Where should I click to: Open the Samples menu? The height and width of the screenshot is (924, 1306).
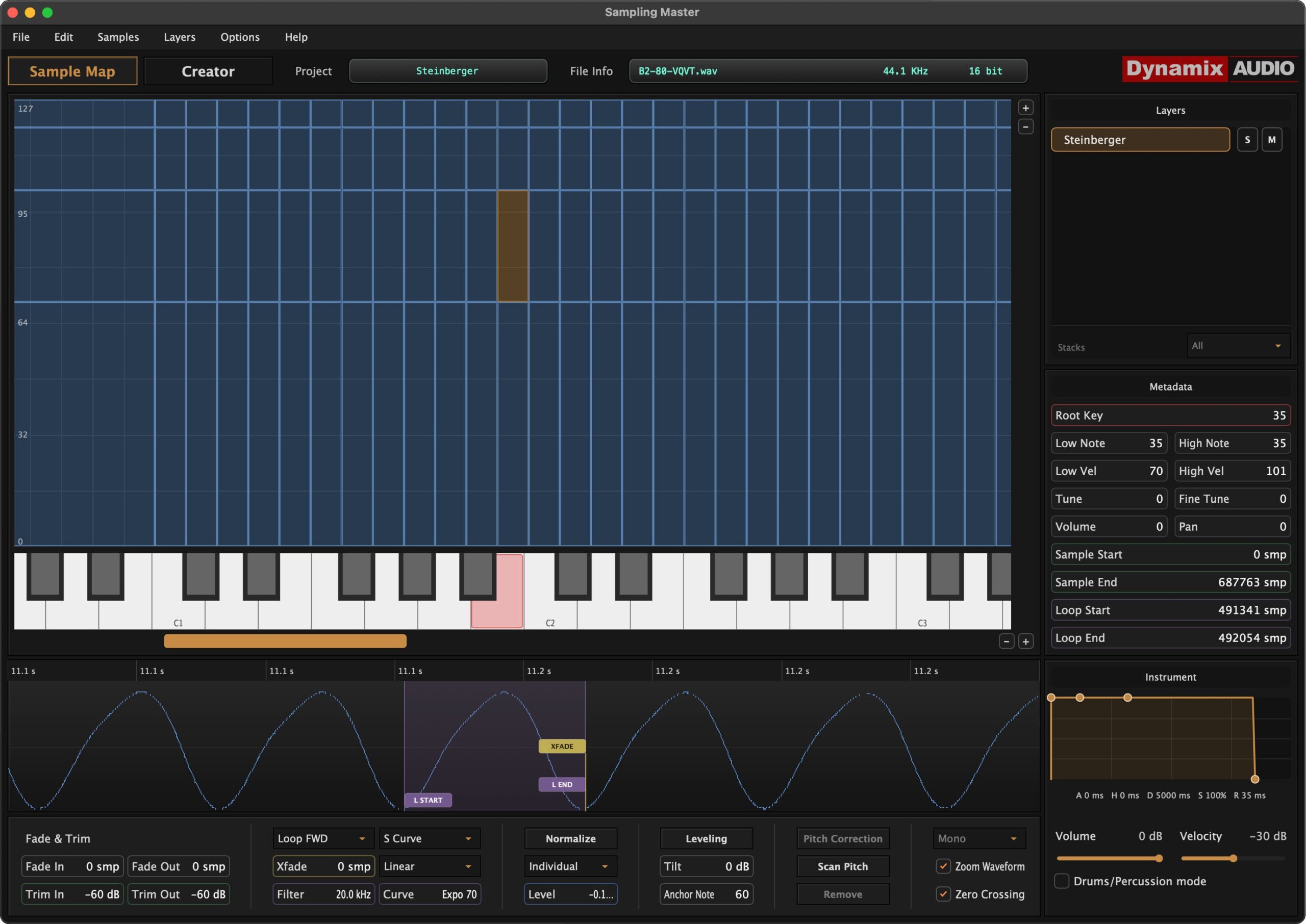[118, 37]
